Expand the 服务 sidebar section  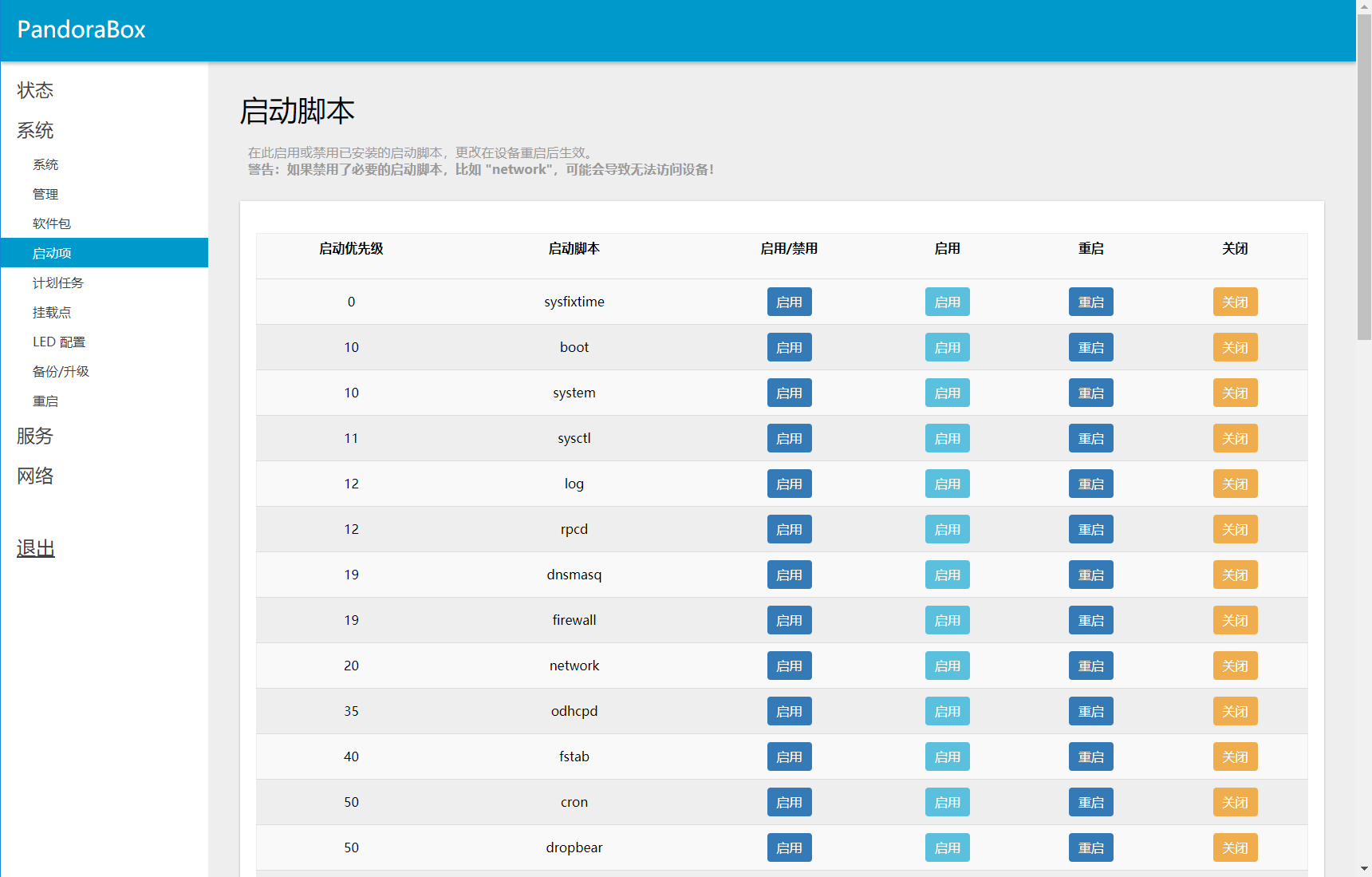point(35,436)
